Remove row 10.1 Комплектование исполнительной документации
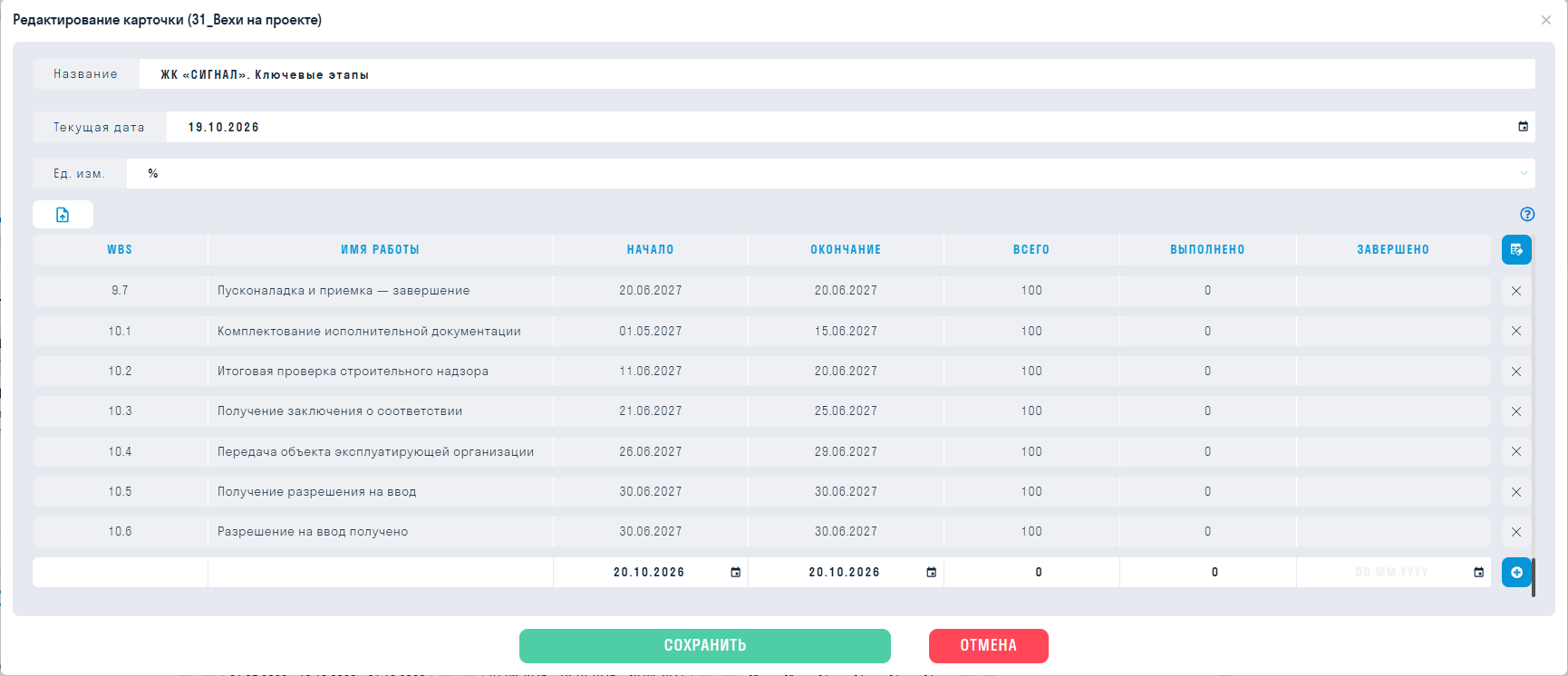 point(1516,331)
